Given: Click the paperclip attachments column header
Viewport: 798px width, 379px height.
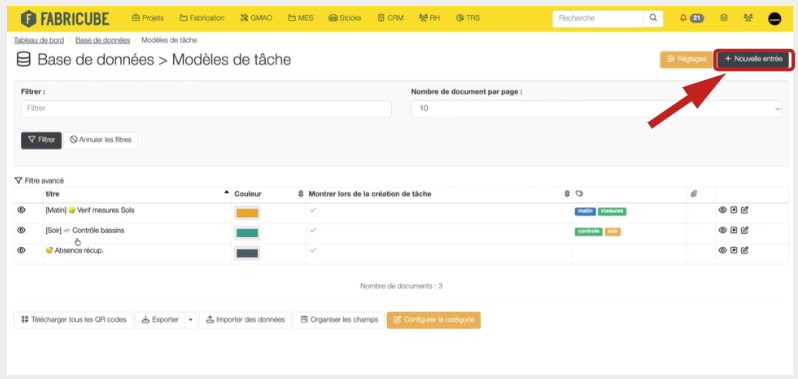Looking at the screenshot, I should [x=693, y=194].
